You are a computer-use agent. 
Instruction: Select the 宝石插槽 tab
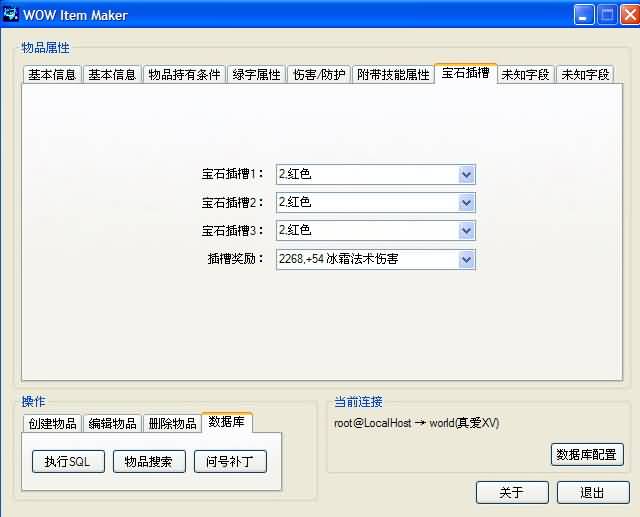pos(465,73)
